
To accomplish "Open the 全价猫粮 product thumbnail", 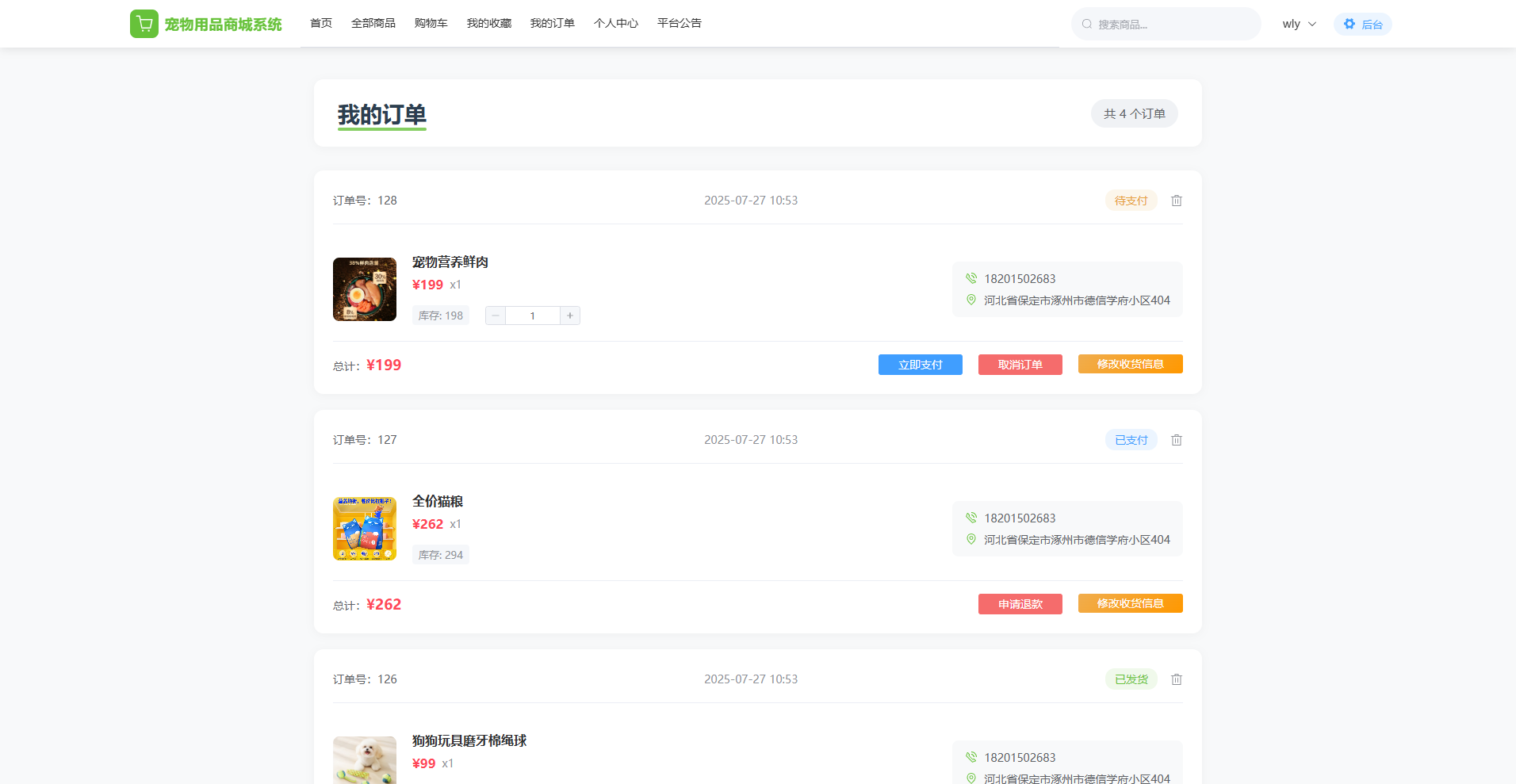I will (365, 529).
